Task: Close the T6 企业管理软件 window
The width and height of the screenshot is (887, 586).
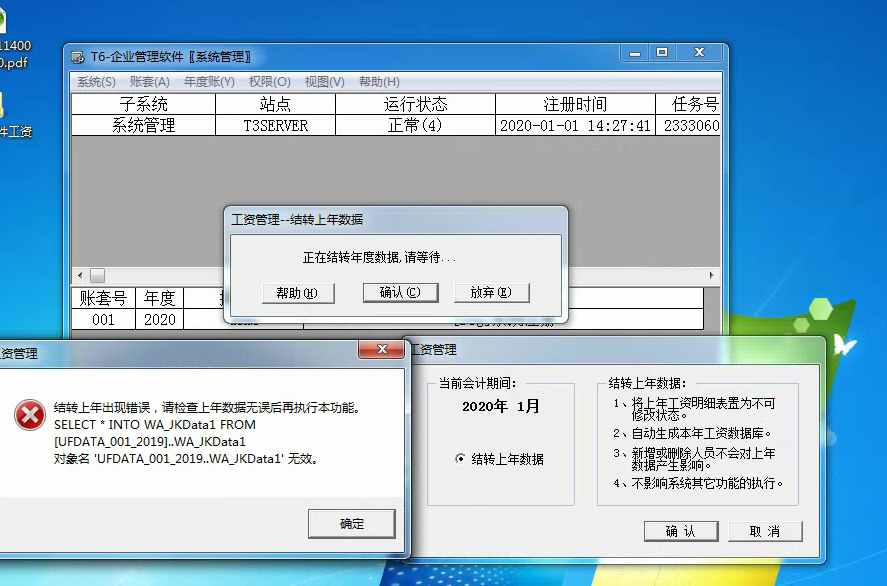Action: point(699,53)
